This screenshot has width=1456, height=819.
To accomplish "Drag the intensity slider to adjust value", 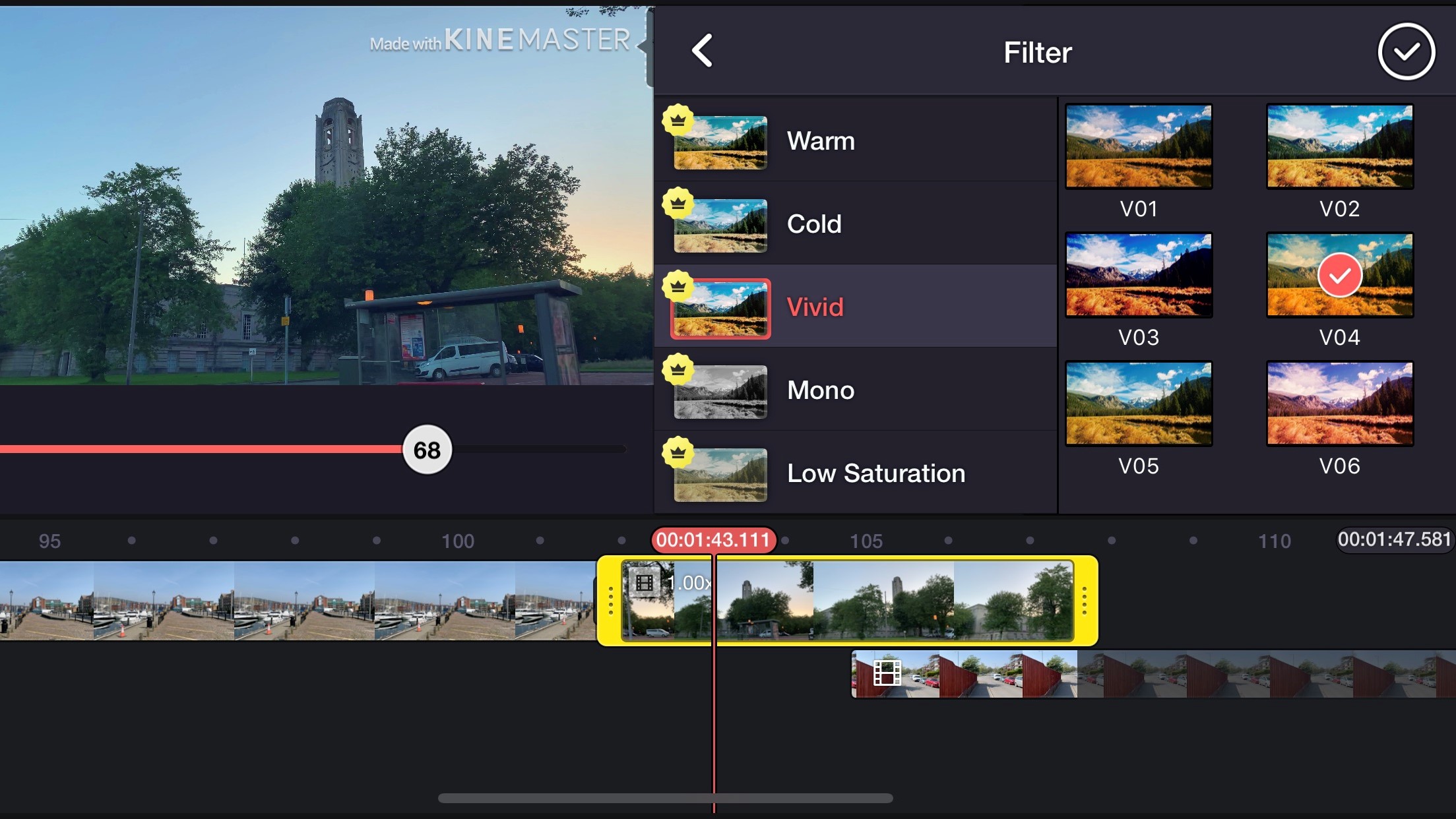I will pos(427,450).
